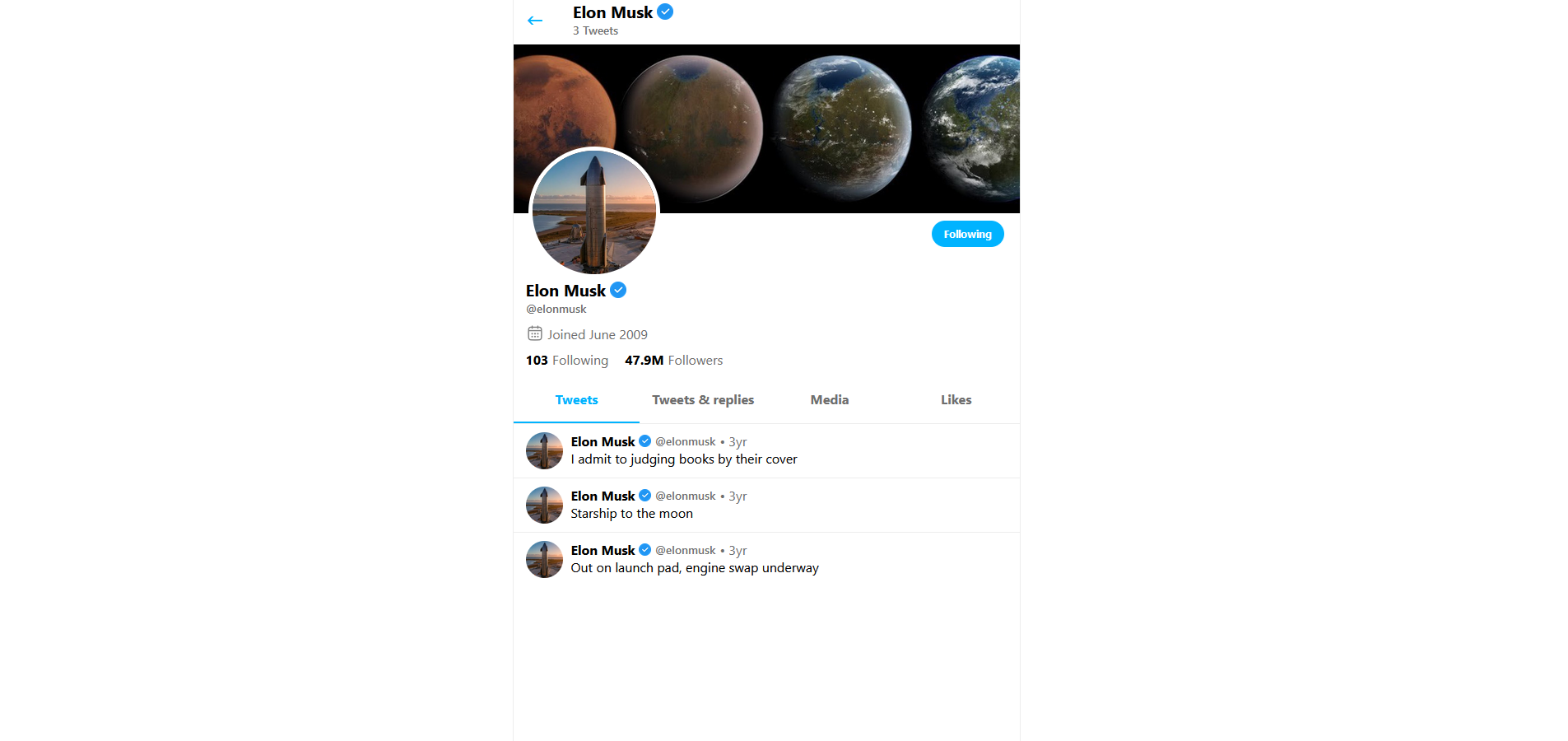Image resolution: width=1568 pixels, height=741 pixels.
Task: Toggle the Following button
Action: (x=967, y=234)
